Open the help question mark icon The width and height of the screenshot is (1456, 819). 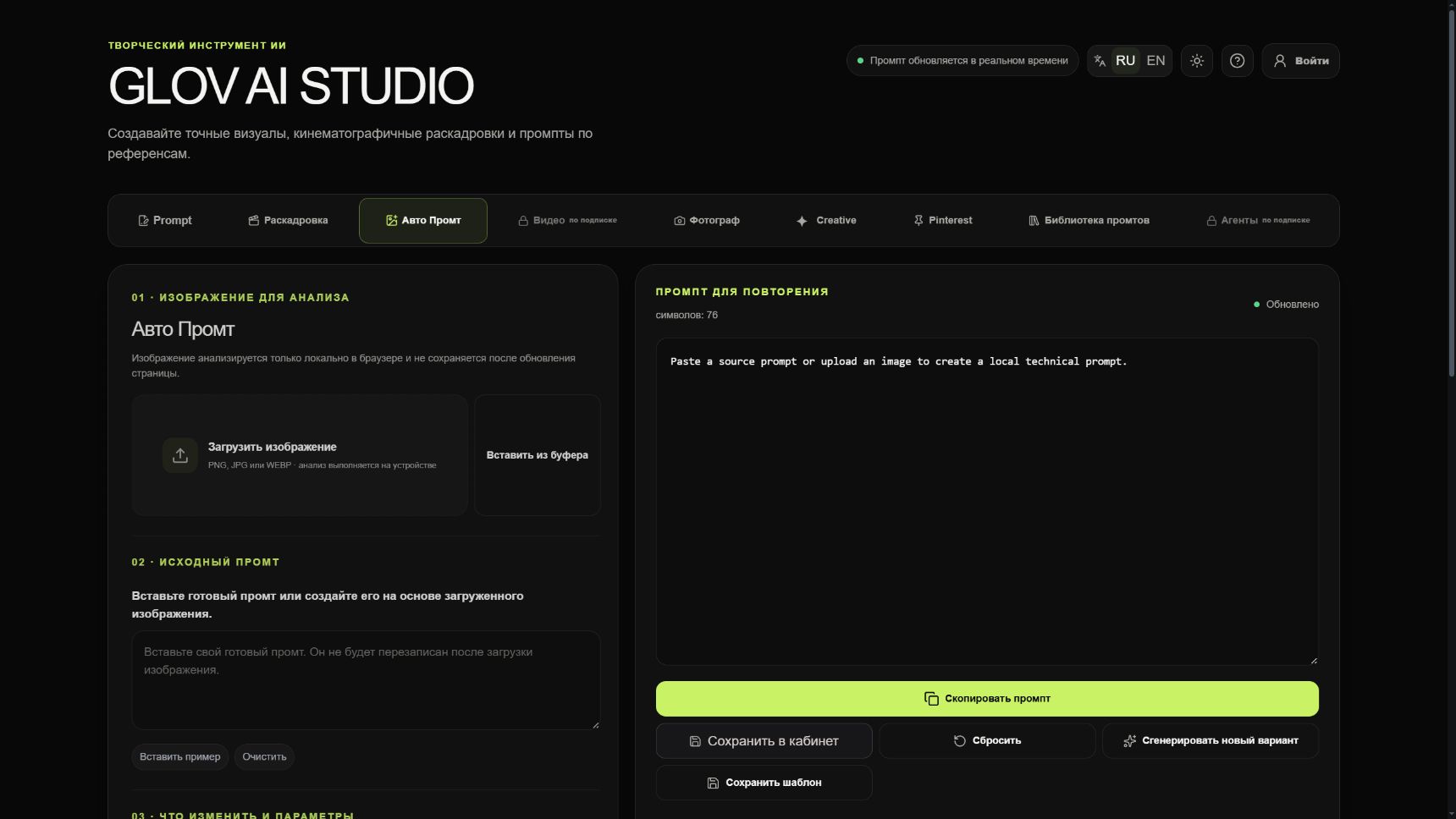(1237, 61)
